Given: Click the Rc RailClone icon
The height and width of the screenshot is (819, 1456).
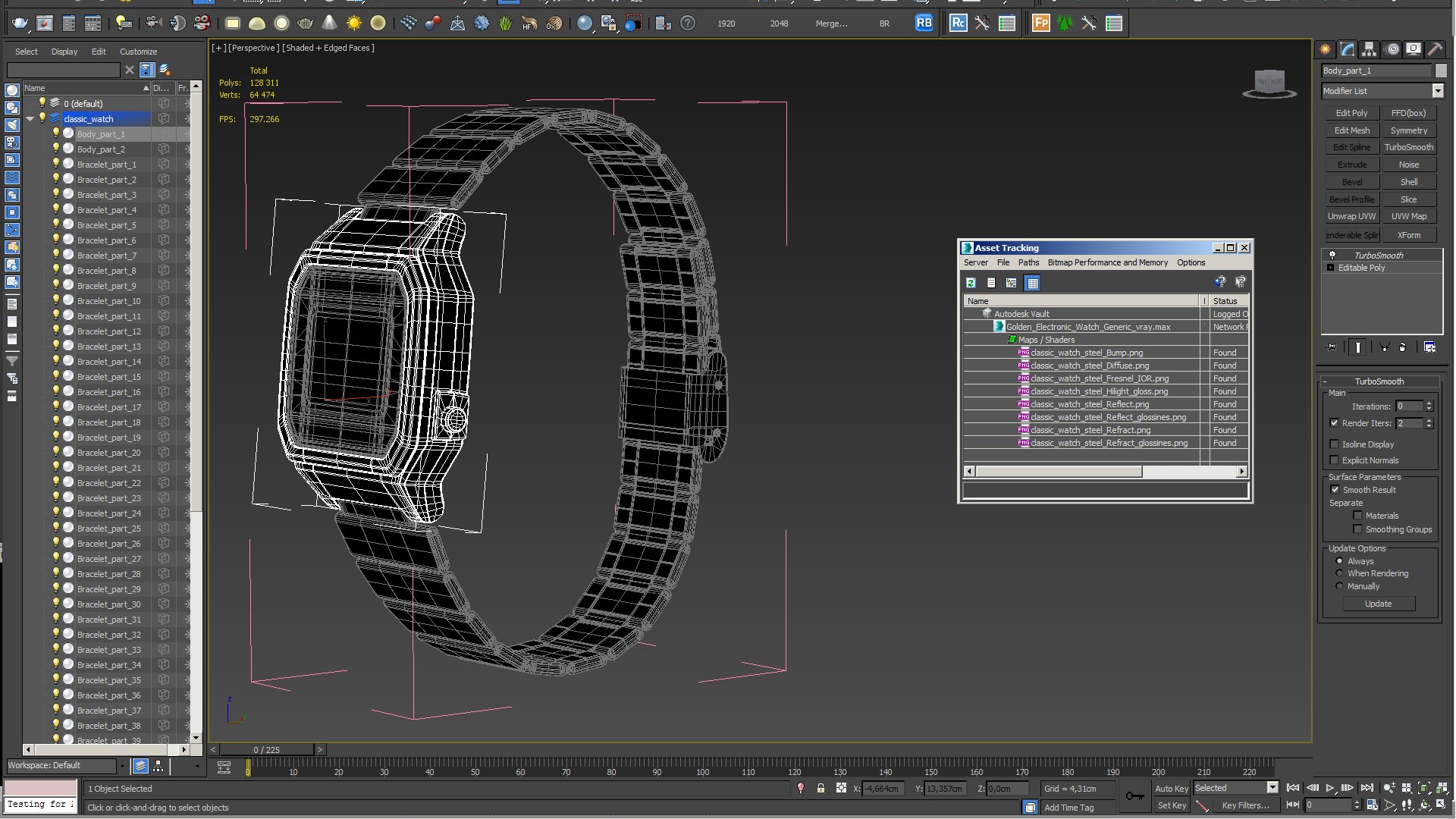Looking at the screenshot, I should [x=959, y=24].
